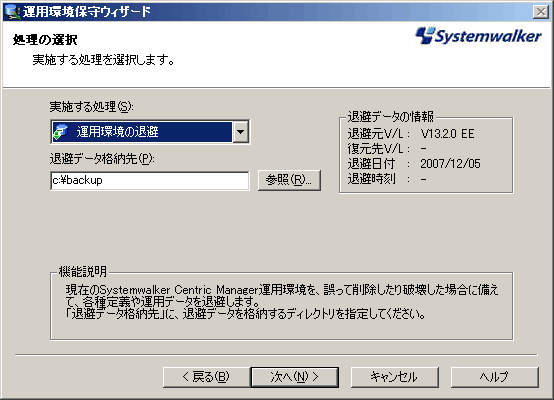Image resolution: width=554 pixels, height=400 pixels.
Task: Click the キャンセル button
Action: [395, 377]
